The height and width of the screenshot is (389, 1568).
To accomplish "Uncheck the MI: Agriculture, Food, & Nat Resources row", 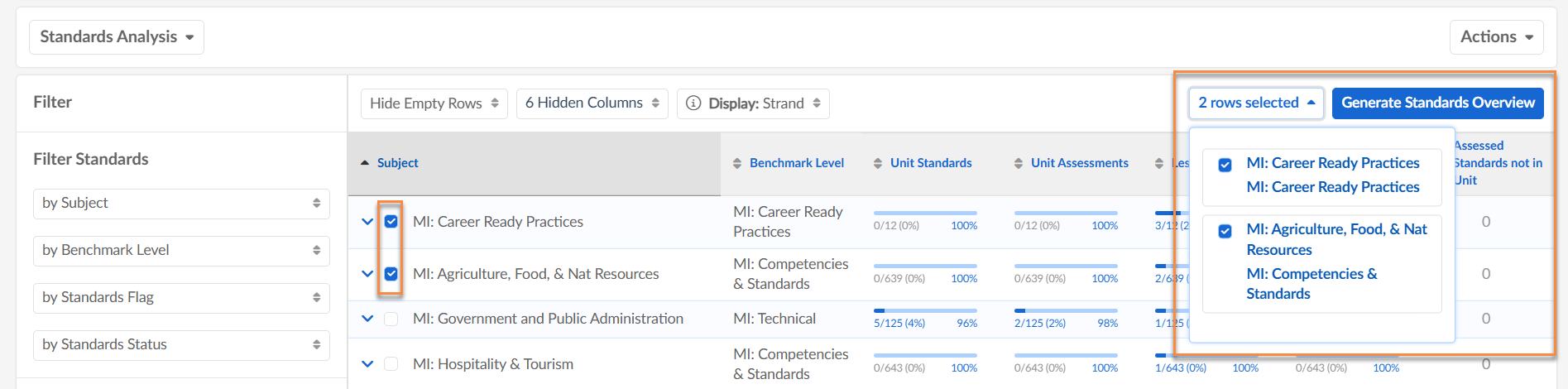I will 391,274.
